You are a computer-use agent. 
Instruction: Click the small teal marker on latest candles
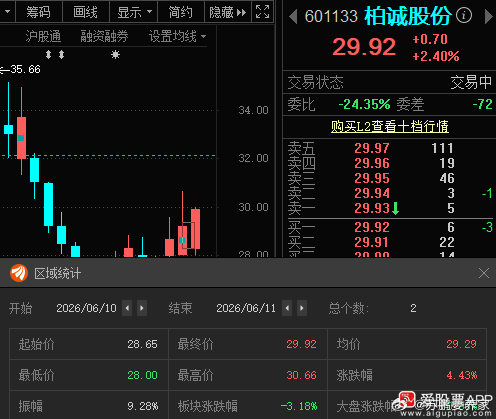coord(182,240)
